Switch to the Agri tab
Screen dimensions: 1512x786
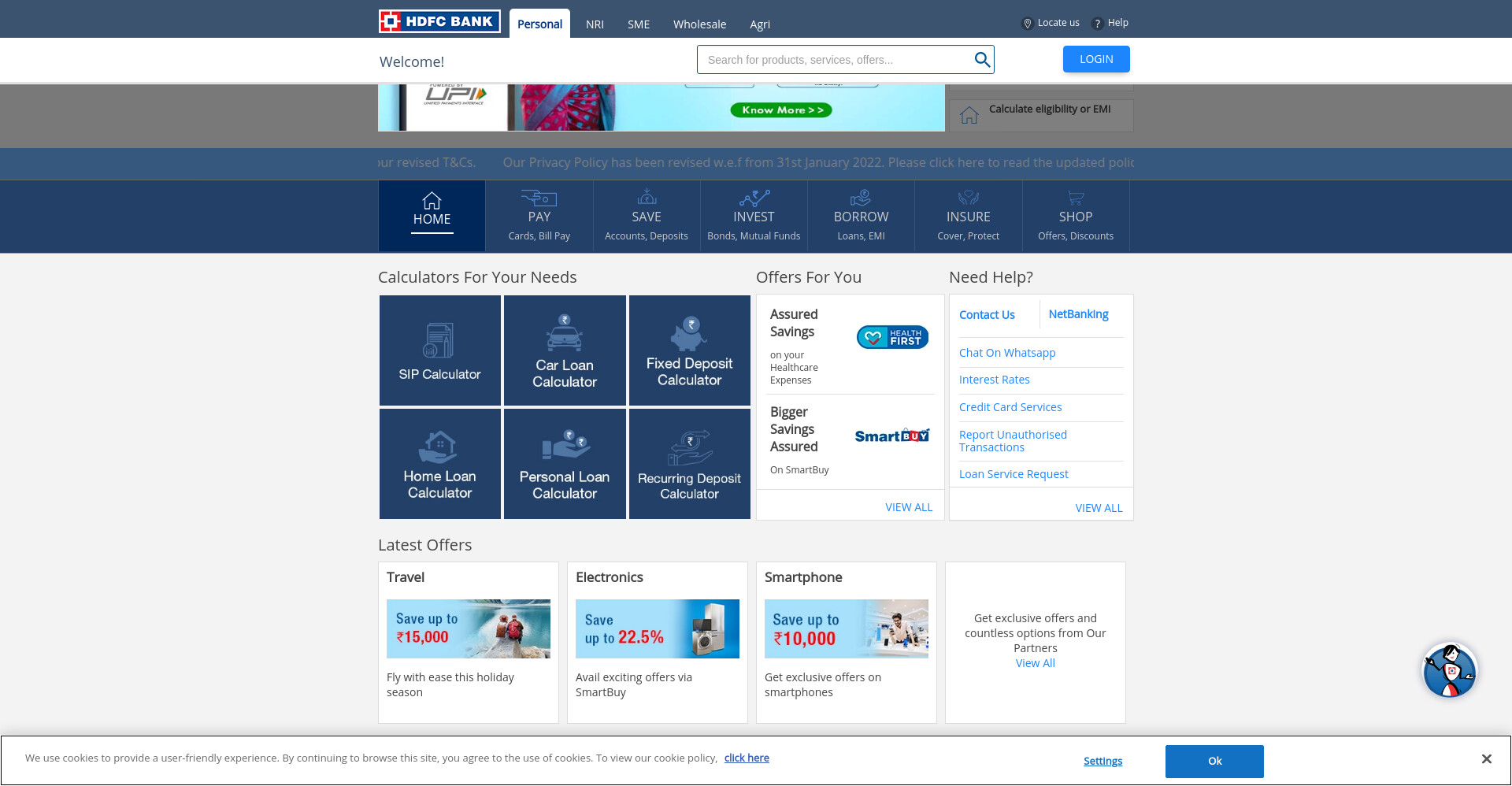[760, 24]
